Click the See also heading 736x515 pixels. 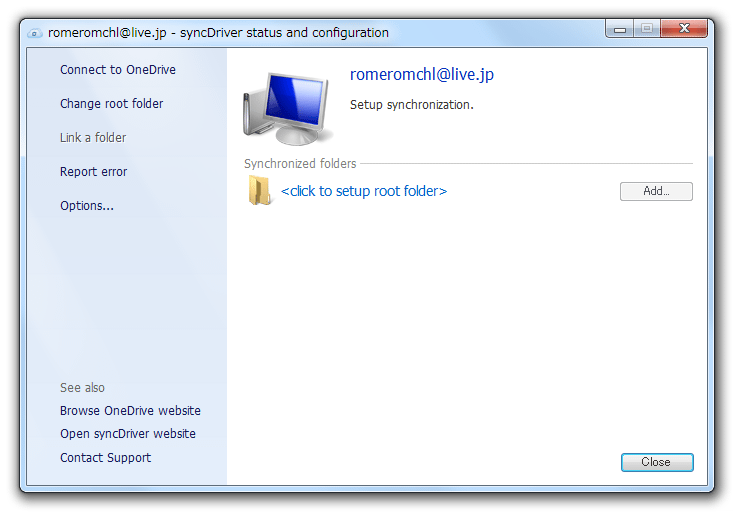pyautogui.click(x=82, y=388)
